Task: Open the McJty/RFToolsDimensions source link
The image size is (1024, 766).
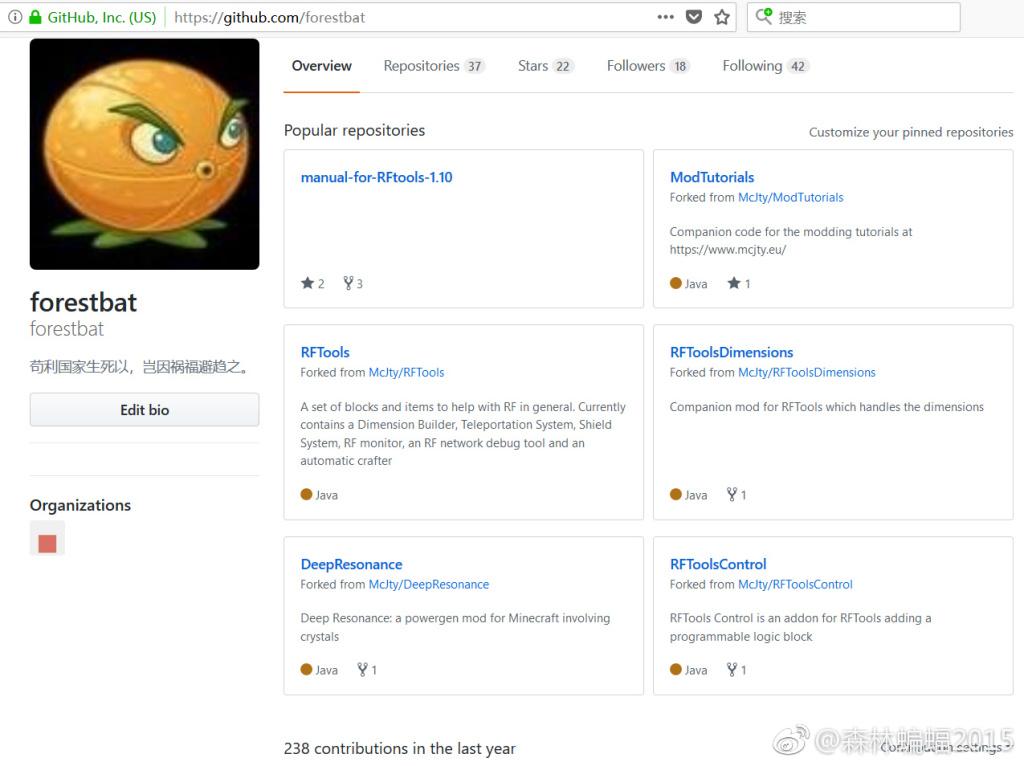Action: (807, 372)
